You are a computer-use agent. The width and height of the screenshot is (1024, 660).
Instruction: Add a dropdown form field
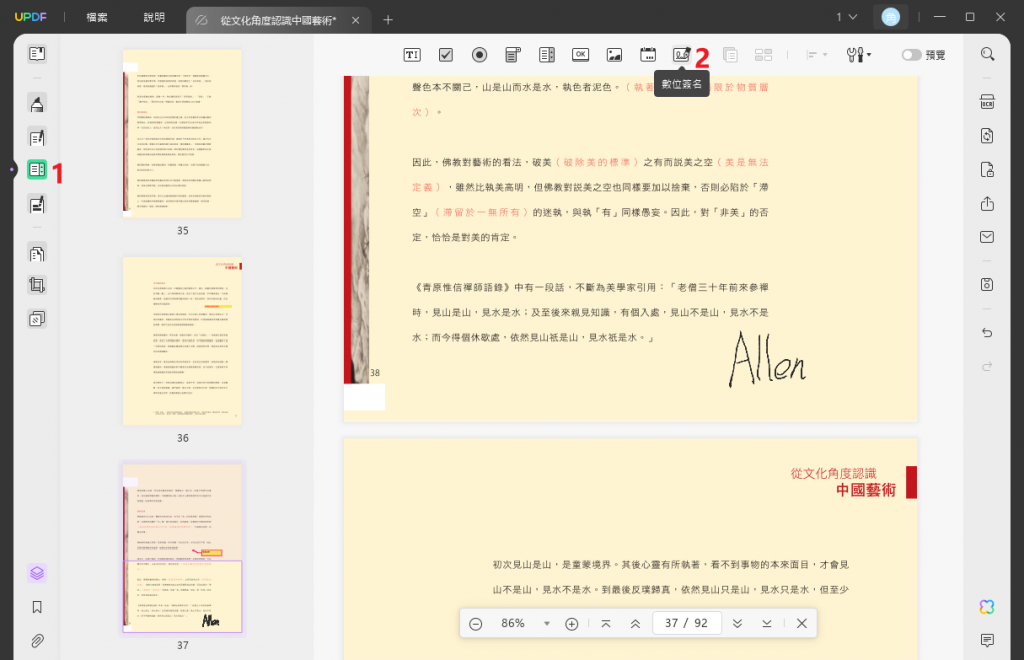[x=513, y=55]
